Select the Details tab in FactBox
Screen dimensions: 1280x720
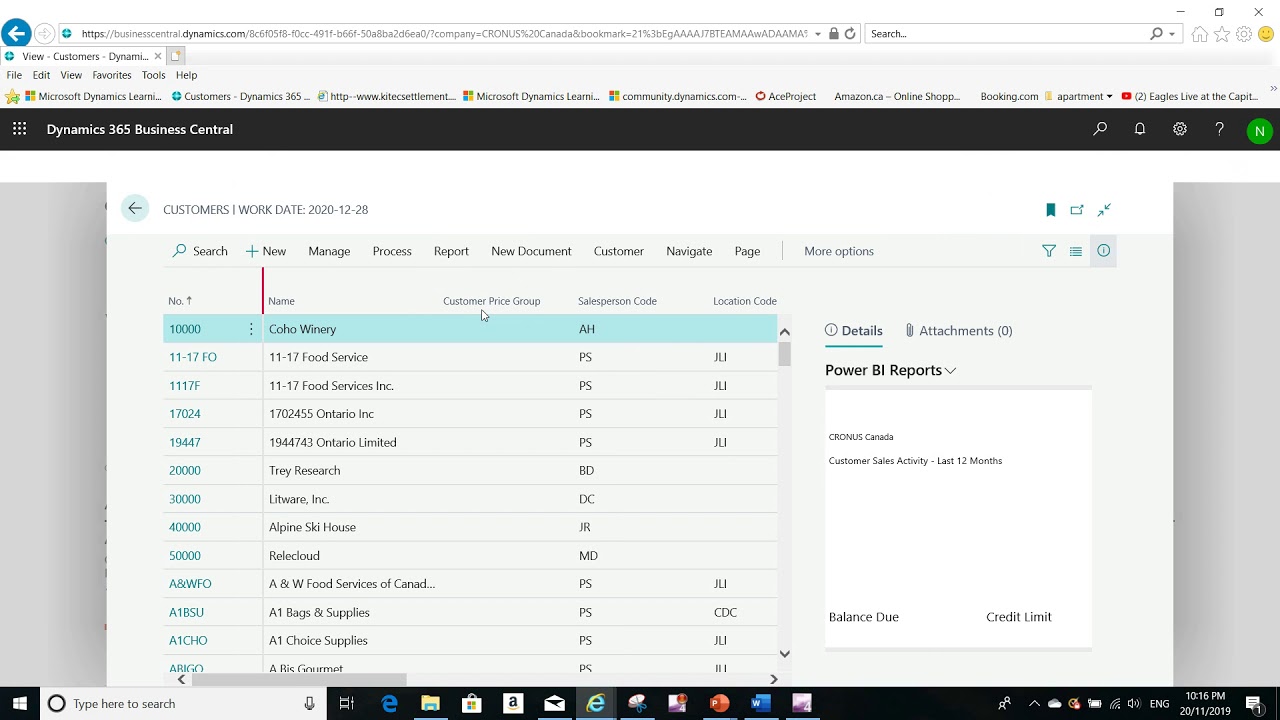coord(853,331)
